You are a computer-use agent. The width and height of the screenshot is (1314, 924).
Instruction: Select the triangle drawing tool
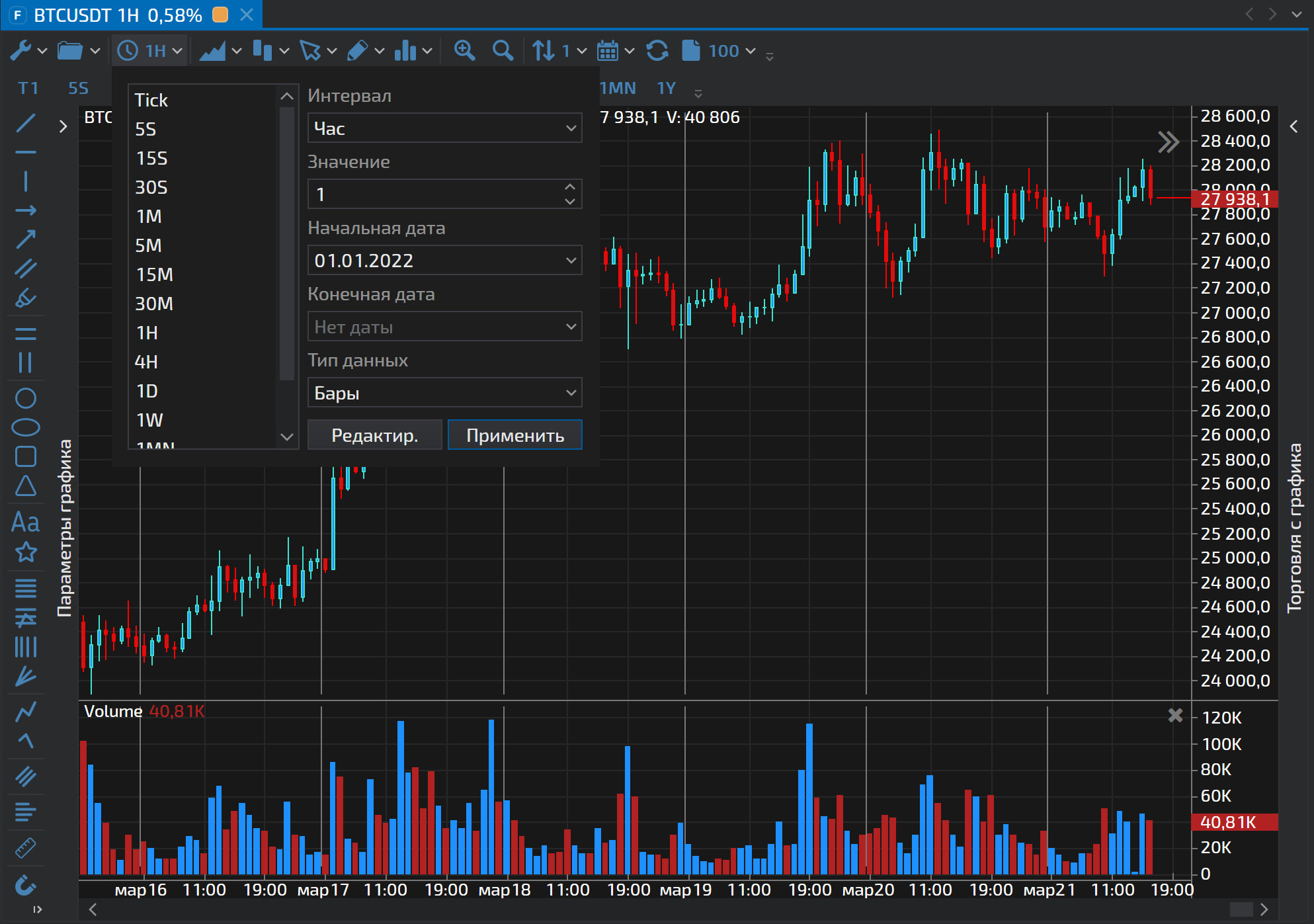26,486
